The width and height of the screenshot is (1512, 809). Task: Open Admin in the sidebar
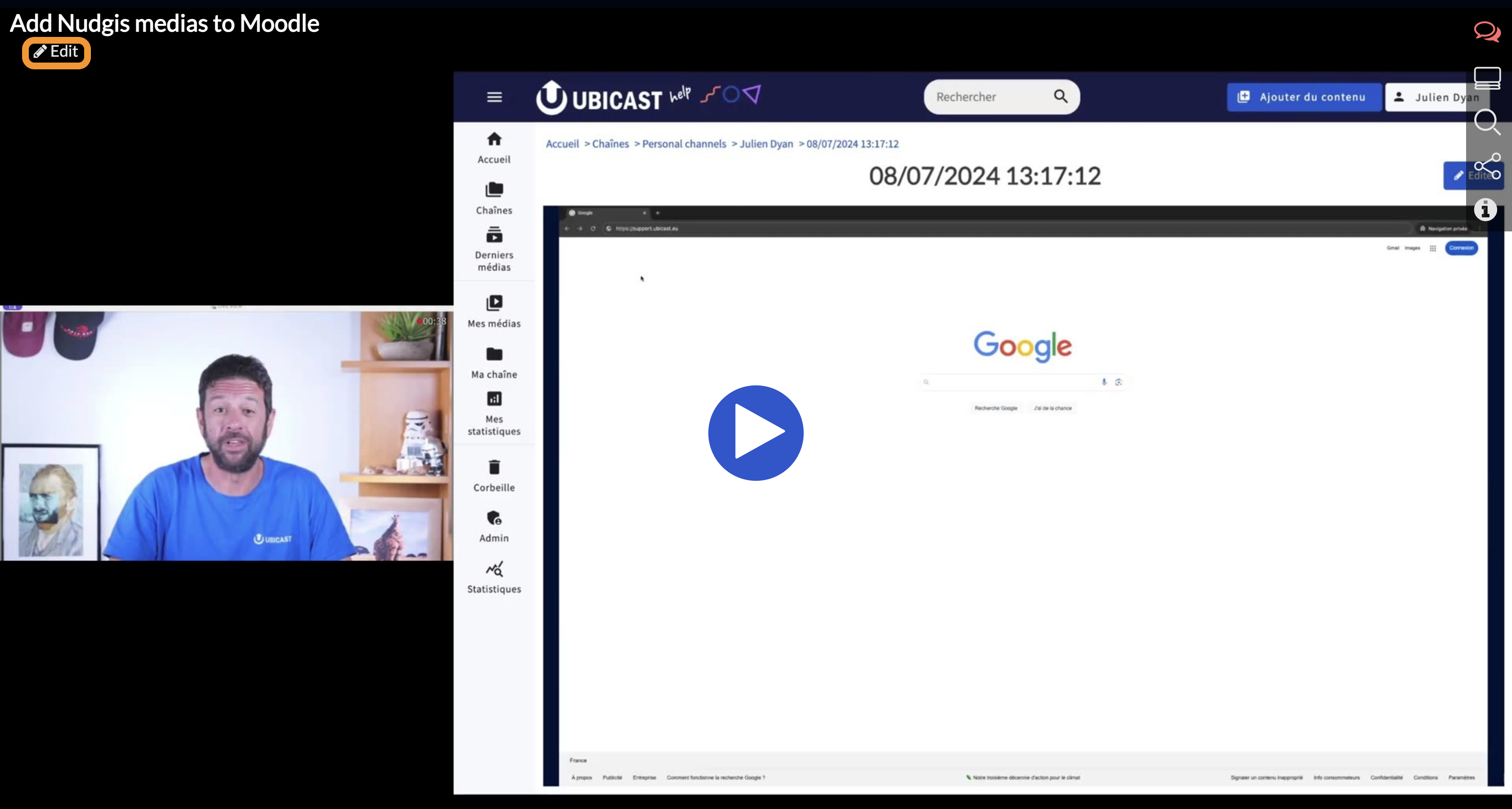pos(494,527)
